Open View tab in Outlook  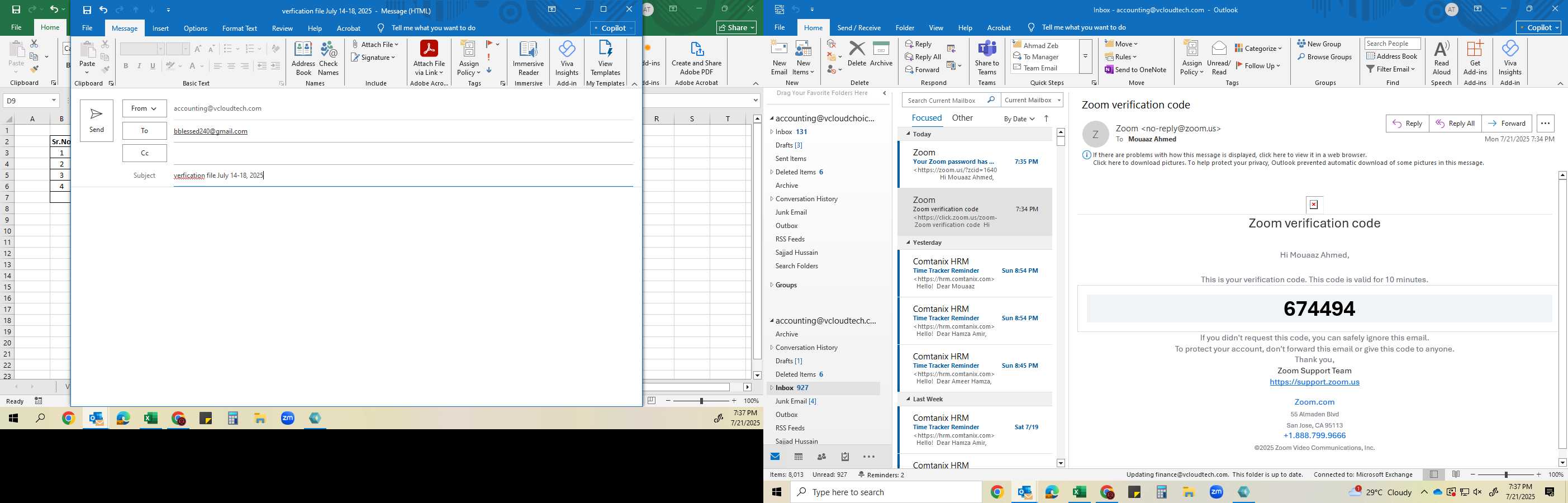click(x=936, y=27)
